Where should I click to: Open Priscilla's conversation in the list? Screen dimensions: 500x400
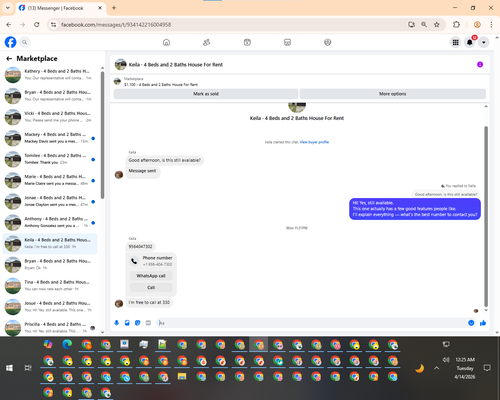tap(50, 328)
